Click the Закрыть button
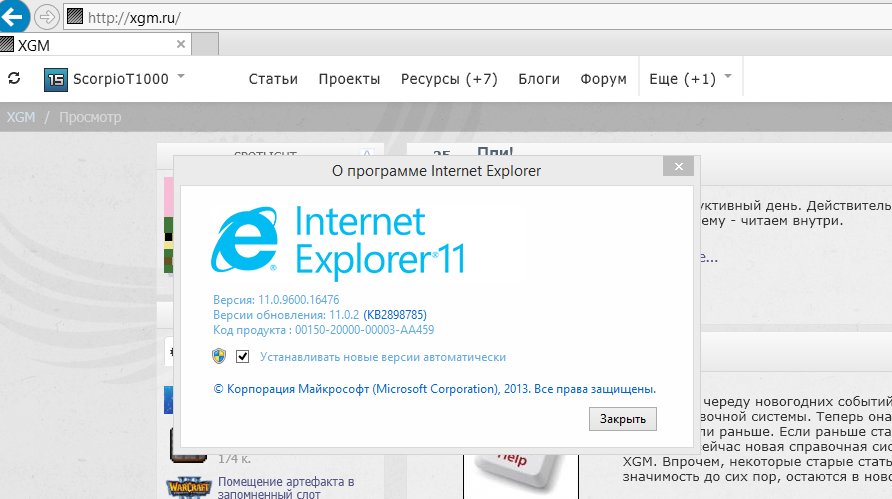This screenshot has width=892, height=499. (x=622, y=419)
